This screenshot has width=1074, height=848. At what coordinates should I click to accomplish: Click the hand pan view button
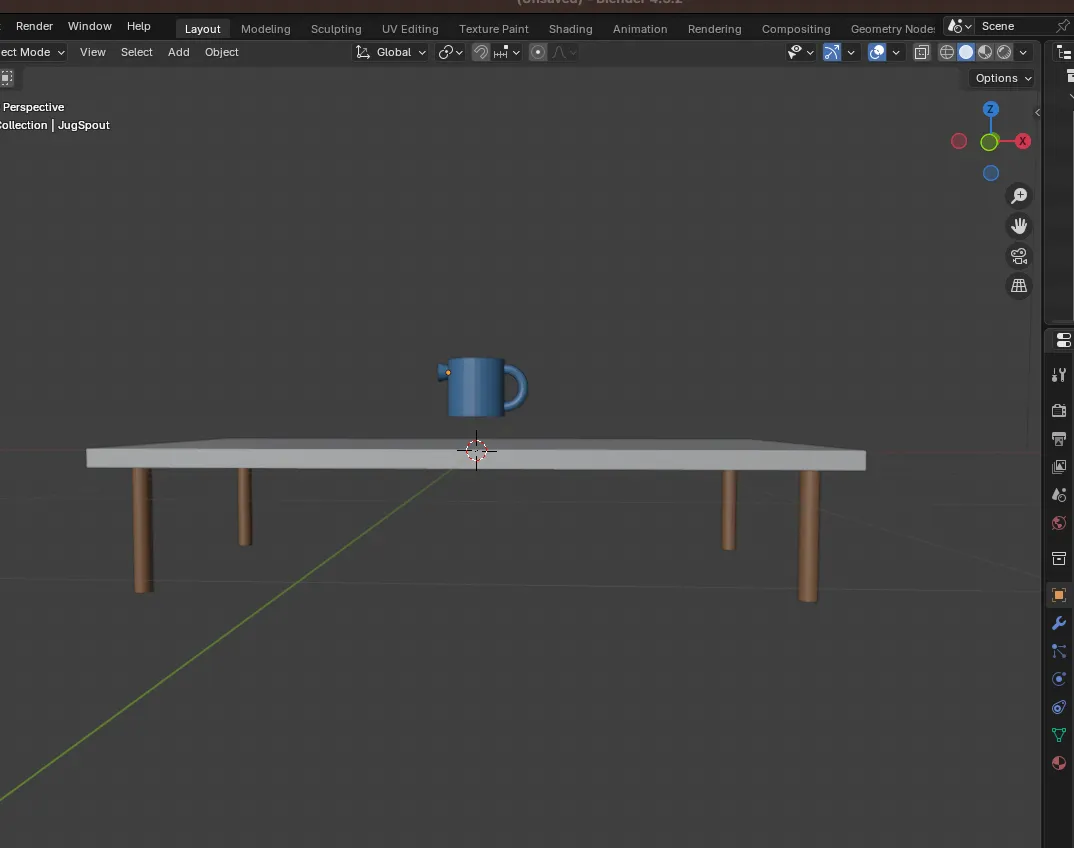coord(1019,226)
